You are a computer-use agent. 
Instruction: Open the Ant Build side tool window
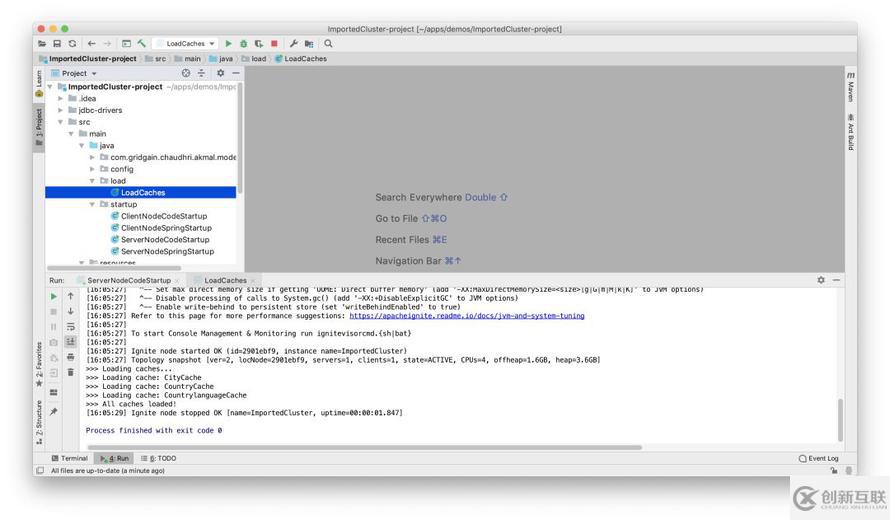coord(850,132)
